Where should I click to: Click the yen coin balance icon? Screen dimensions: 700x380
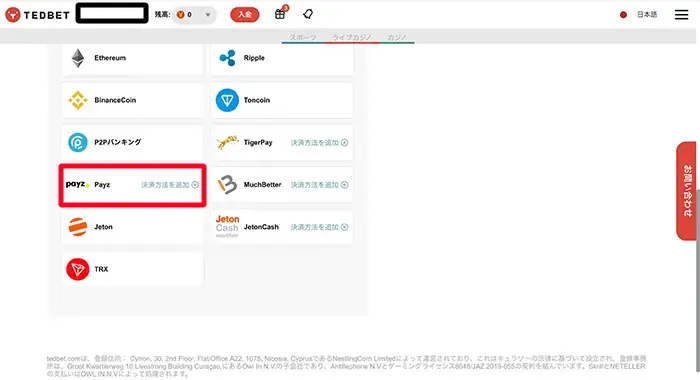click(x=180, y=15)
